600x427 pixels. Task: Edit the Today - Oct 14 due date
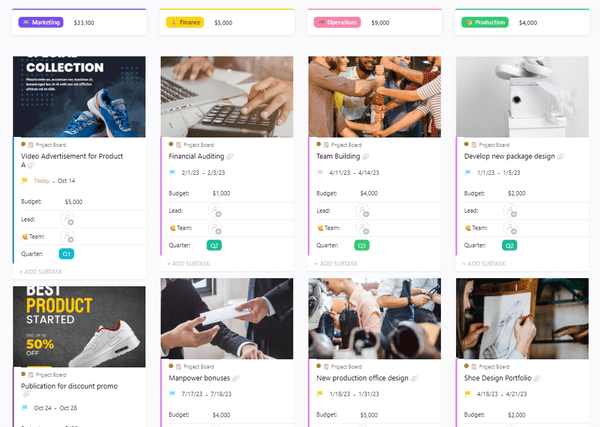point(54,181)
